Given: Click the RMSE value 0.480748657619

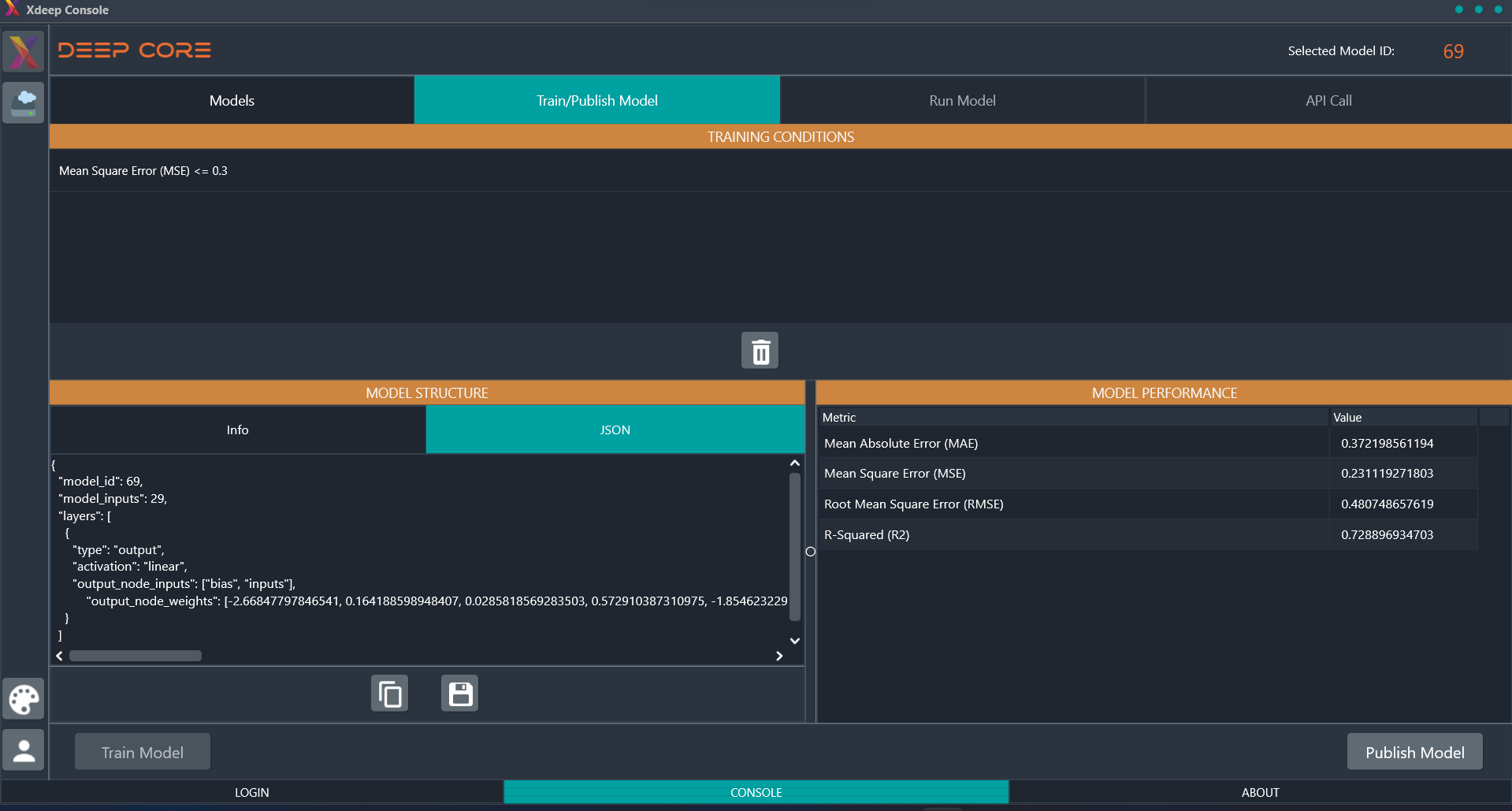Looking at the screenshot, I should click(x=1387, y=504).
